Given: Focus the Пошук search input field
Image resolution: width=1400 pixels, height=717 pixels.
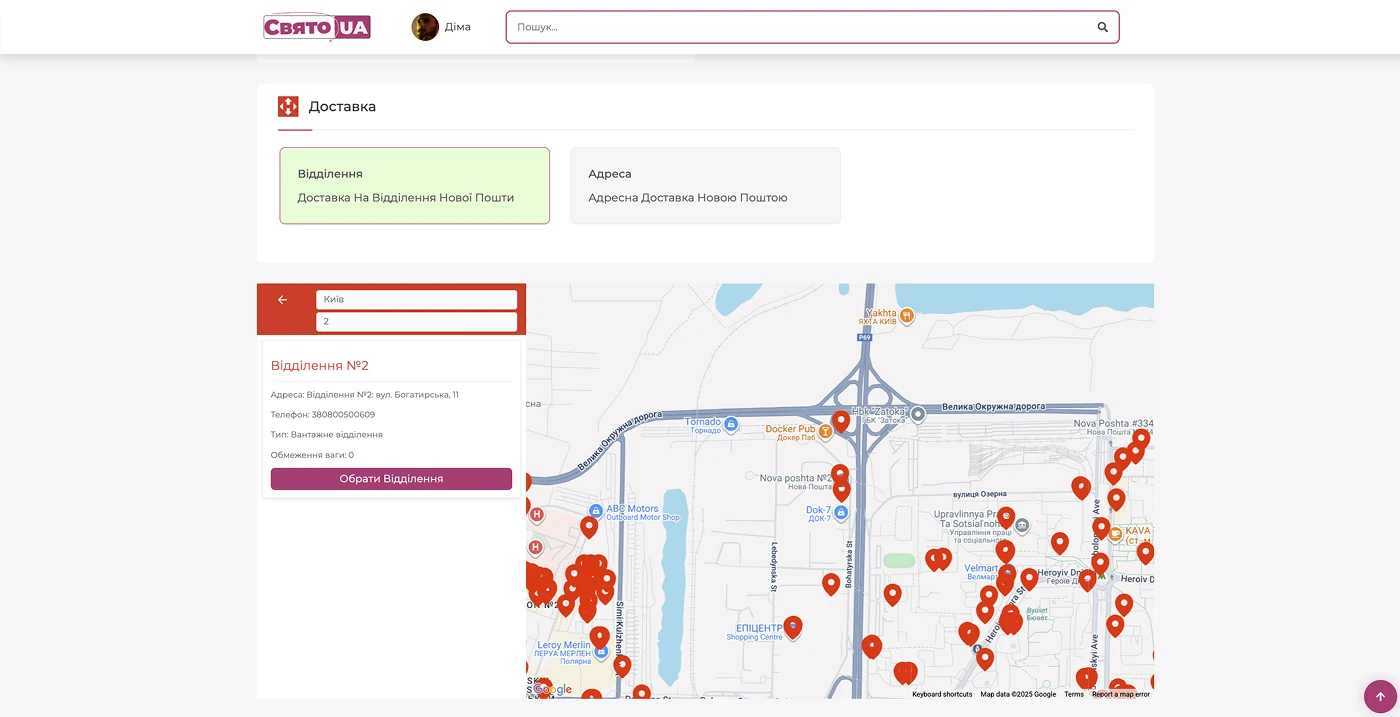Looking at the screenshot, I should click(800, 27).
